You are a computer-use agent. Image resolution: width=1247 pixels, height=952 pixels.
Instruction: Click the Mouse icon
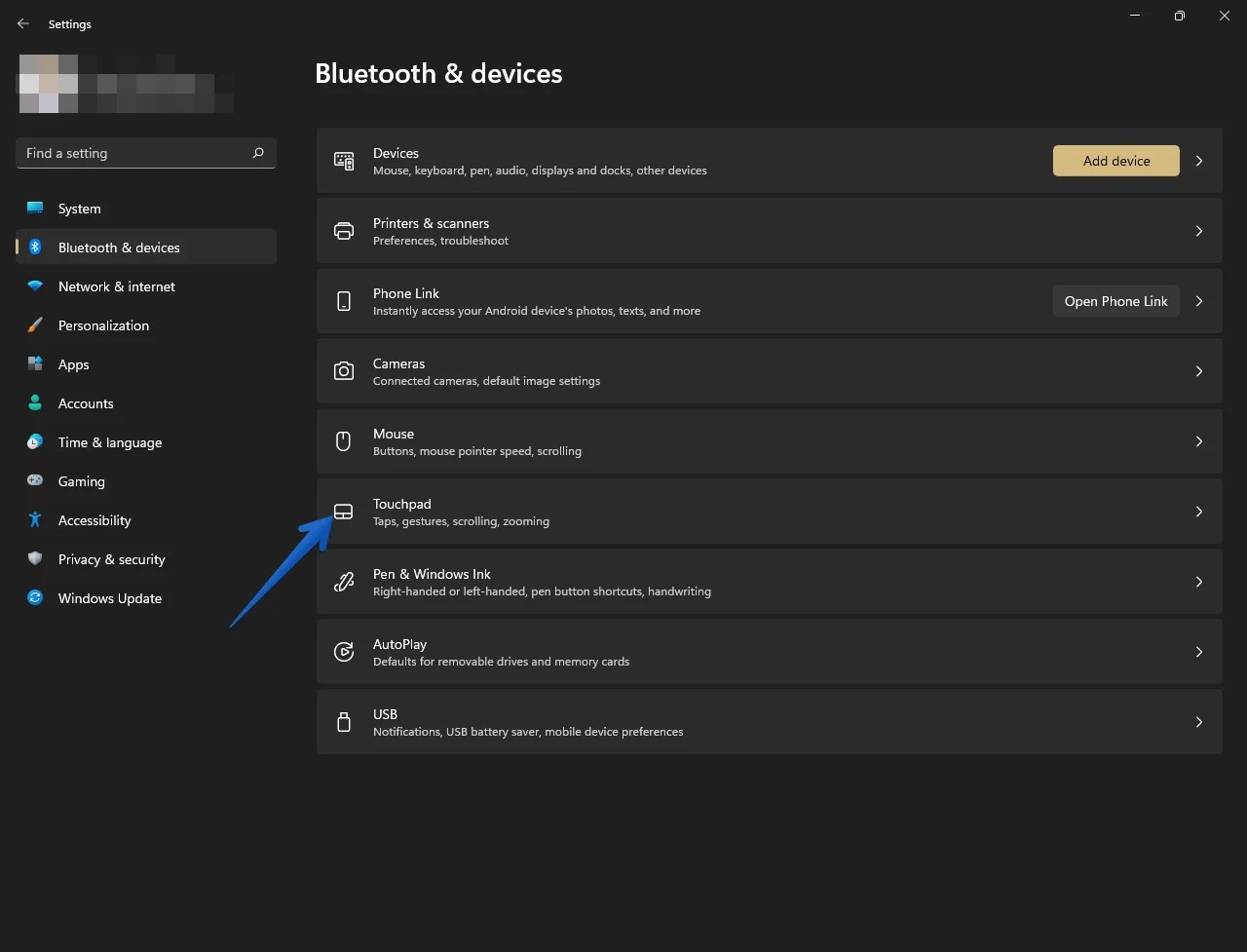tap(343, 440)
